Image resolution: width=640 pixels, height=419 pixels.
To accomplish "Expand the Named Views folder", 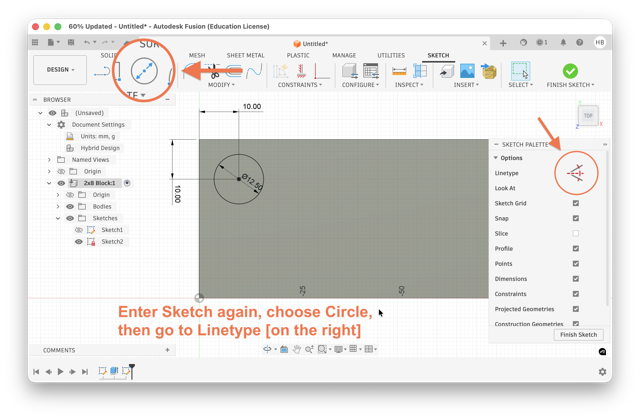I will 49,160.
